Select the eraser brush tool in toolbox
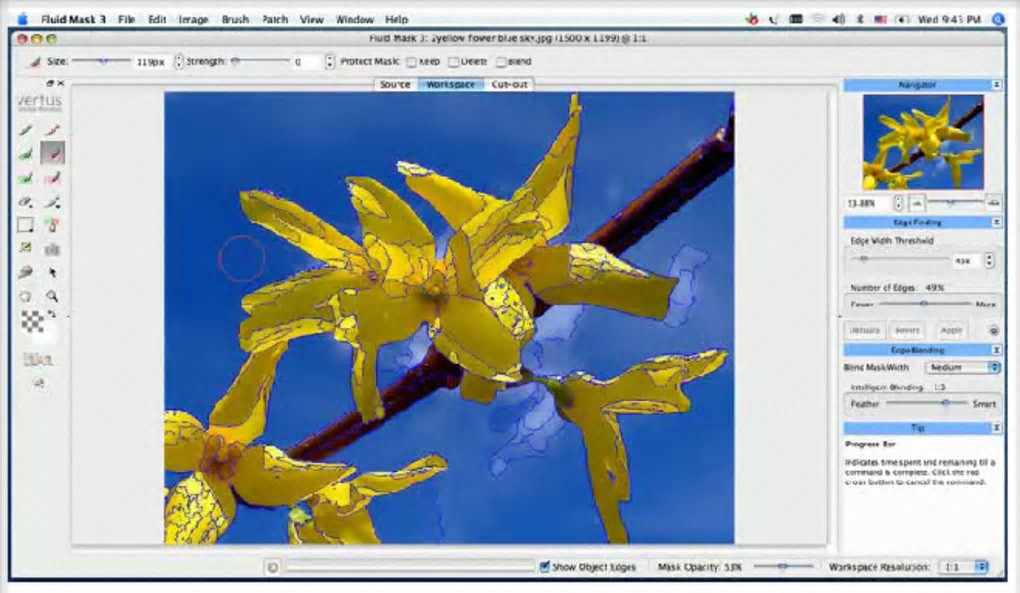The height and width of the screenshot is (593, 1020). [x=25, y=202]
